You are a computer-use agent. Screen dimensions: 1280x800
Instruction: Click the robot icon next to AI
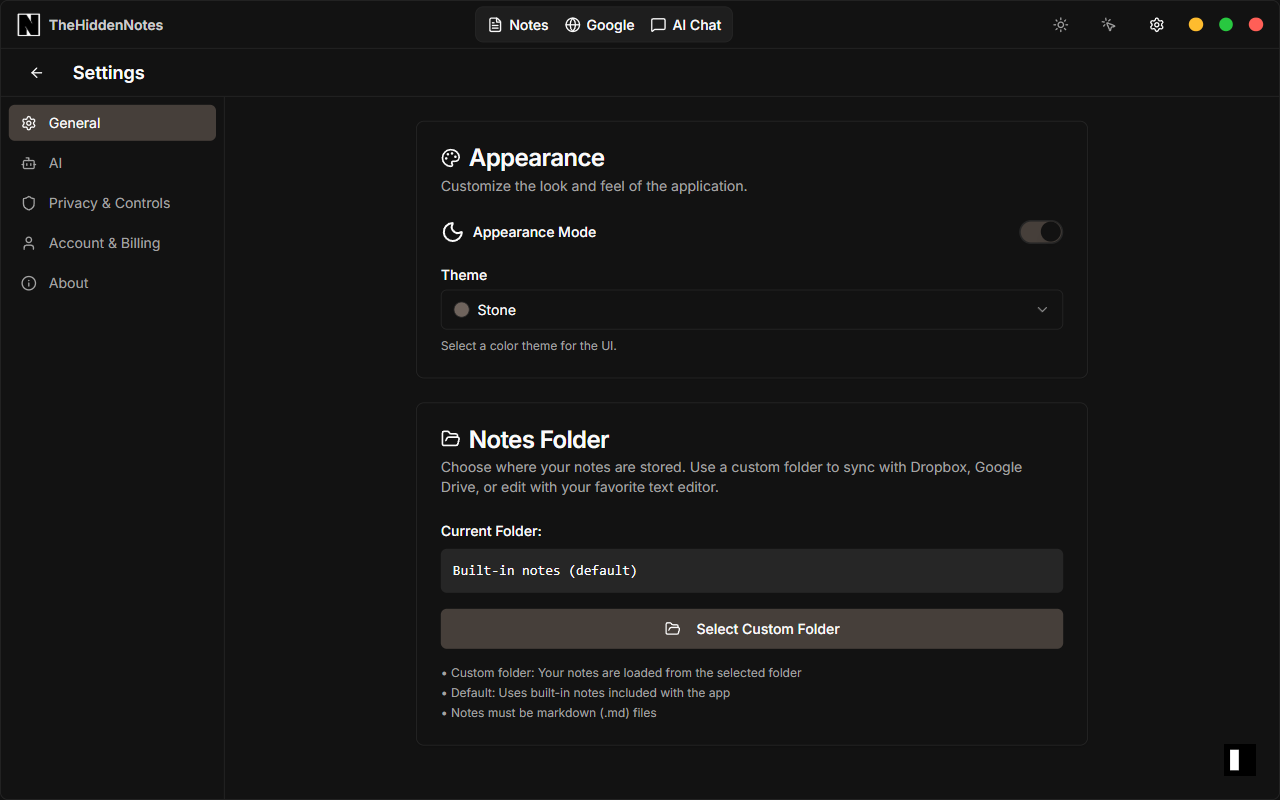[x=28, y=163]
